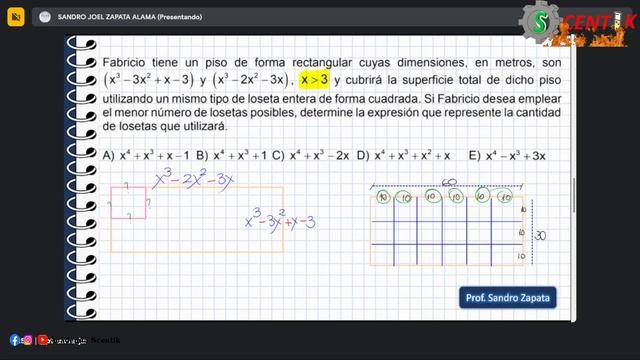Screen dimensions: 640x360
Task: Click the printed expression (x³−3x²+x−3)
Action: pos(149,80)
